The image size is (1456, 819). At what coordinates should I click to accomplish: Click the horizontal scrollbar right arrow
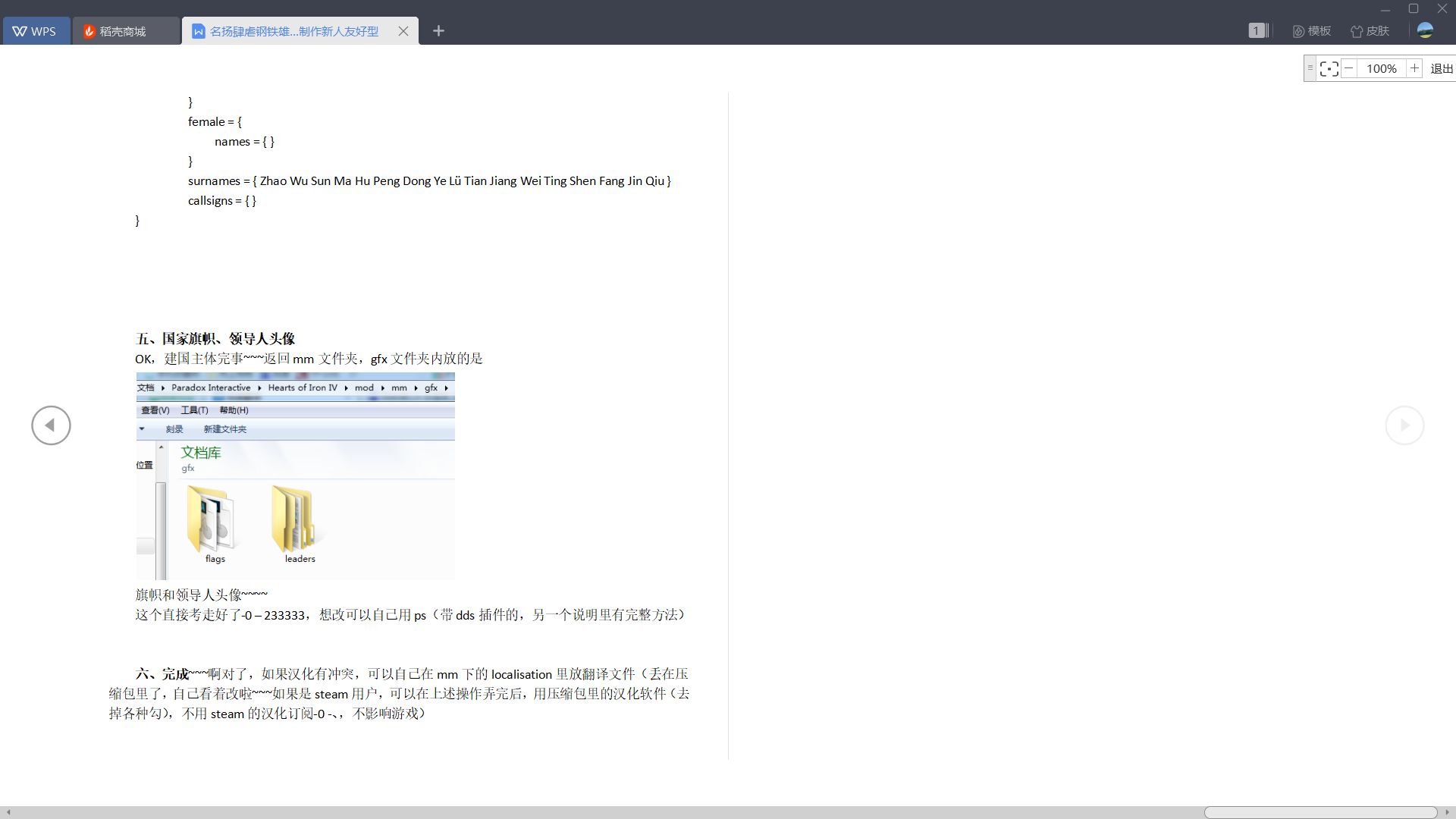tap(1447, 812)
